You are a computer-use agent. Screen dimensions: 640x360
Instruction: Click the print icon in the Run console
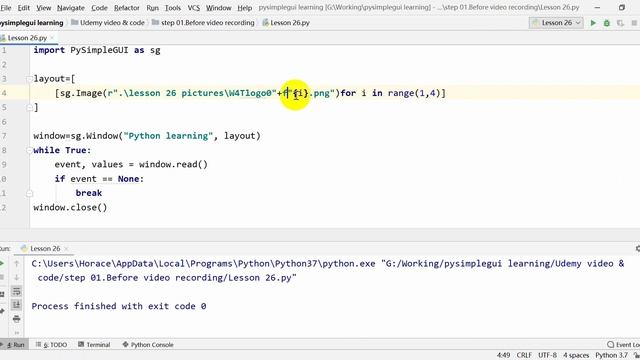[16, 319]
